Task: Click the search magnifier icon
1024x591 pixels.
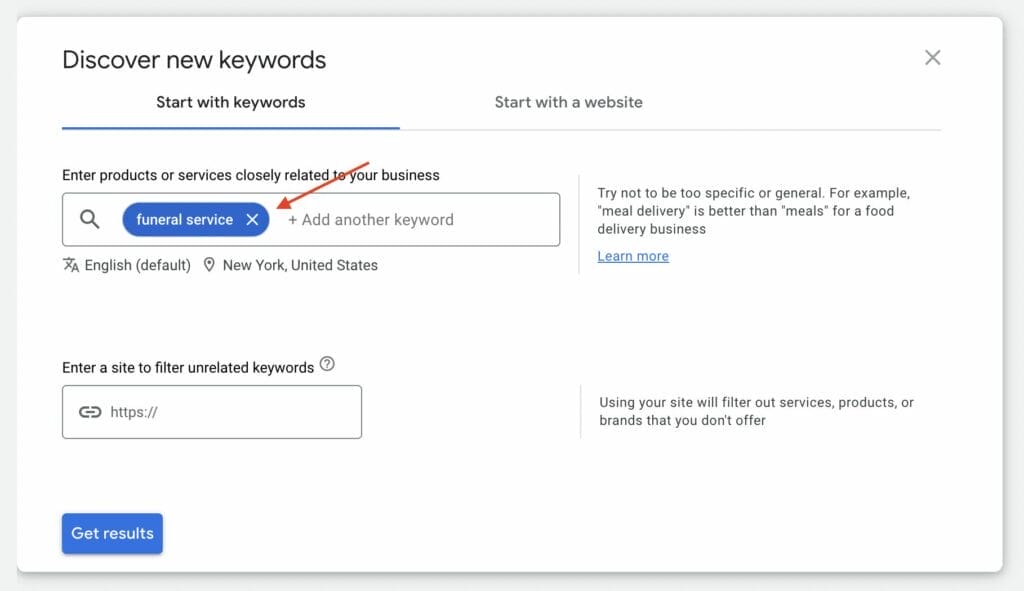Action: coord(89,219)
